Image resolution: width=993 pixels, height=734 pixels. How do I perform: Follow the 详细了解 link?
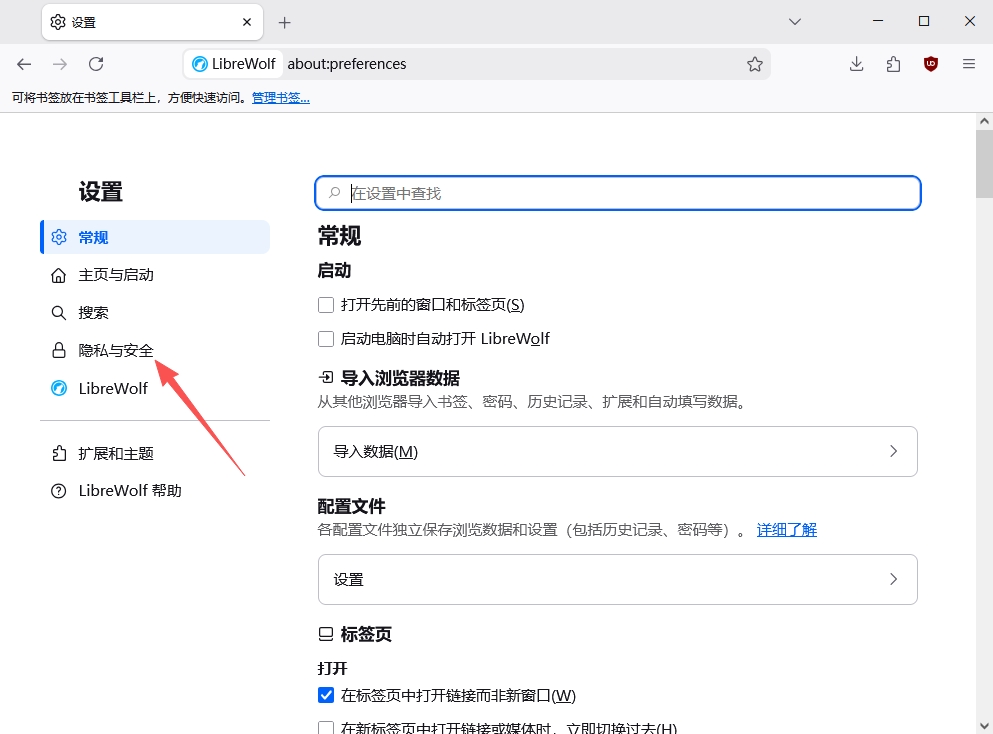tap(787, 529)
